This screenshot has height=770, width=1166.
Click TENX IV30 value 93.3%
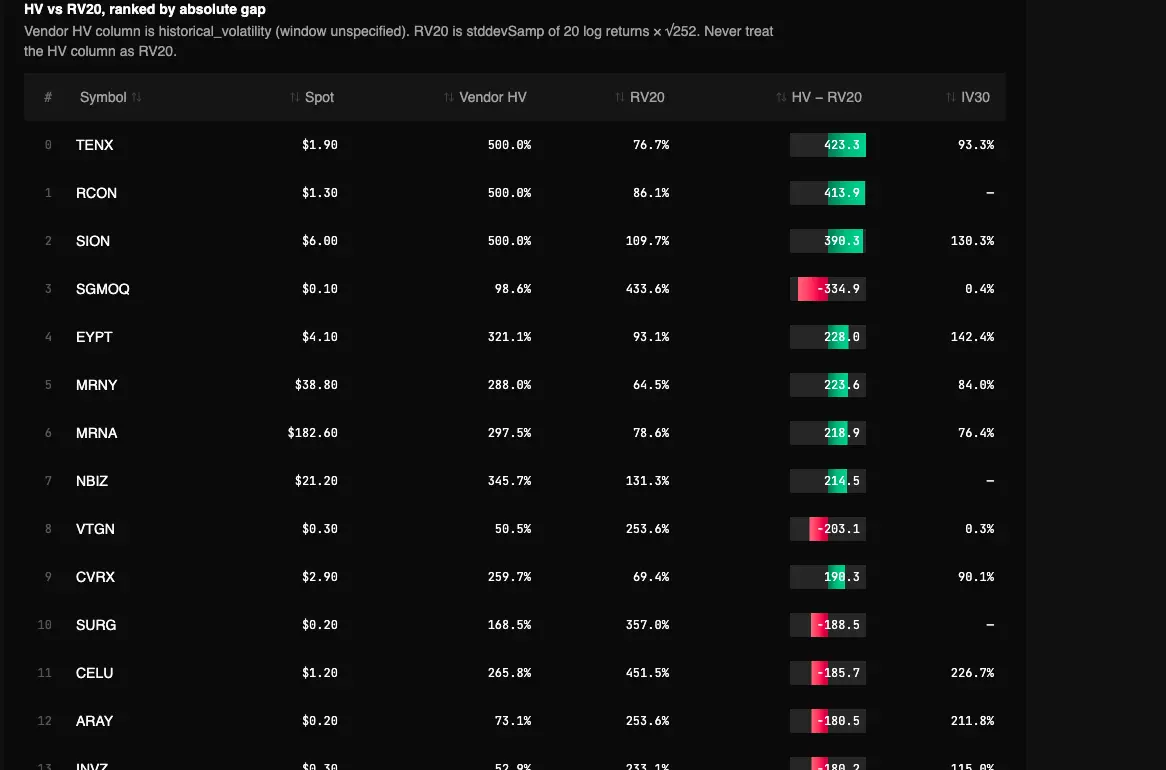(x=976, y=145)
